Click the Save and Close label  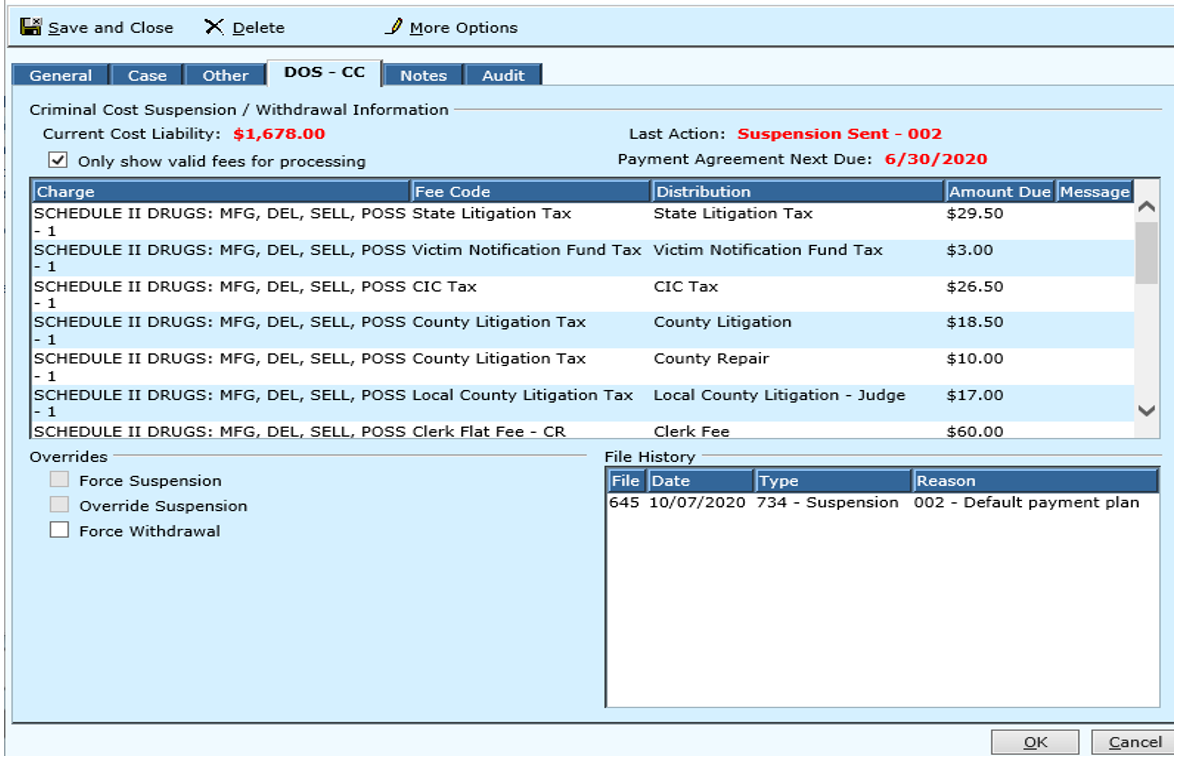[x=110, y=28]
